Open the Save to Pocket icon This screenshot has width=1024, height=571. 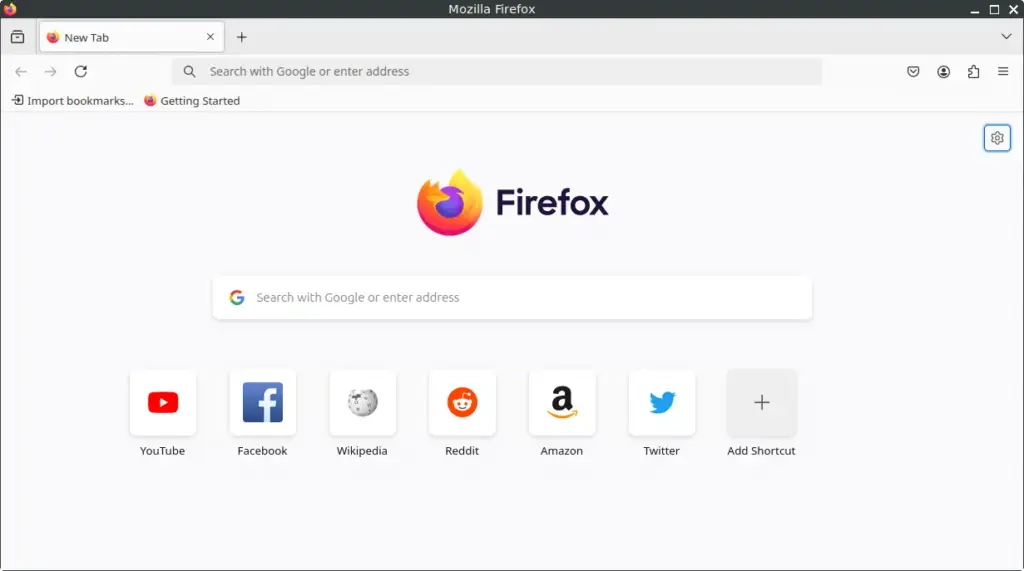coord(913,72)
